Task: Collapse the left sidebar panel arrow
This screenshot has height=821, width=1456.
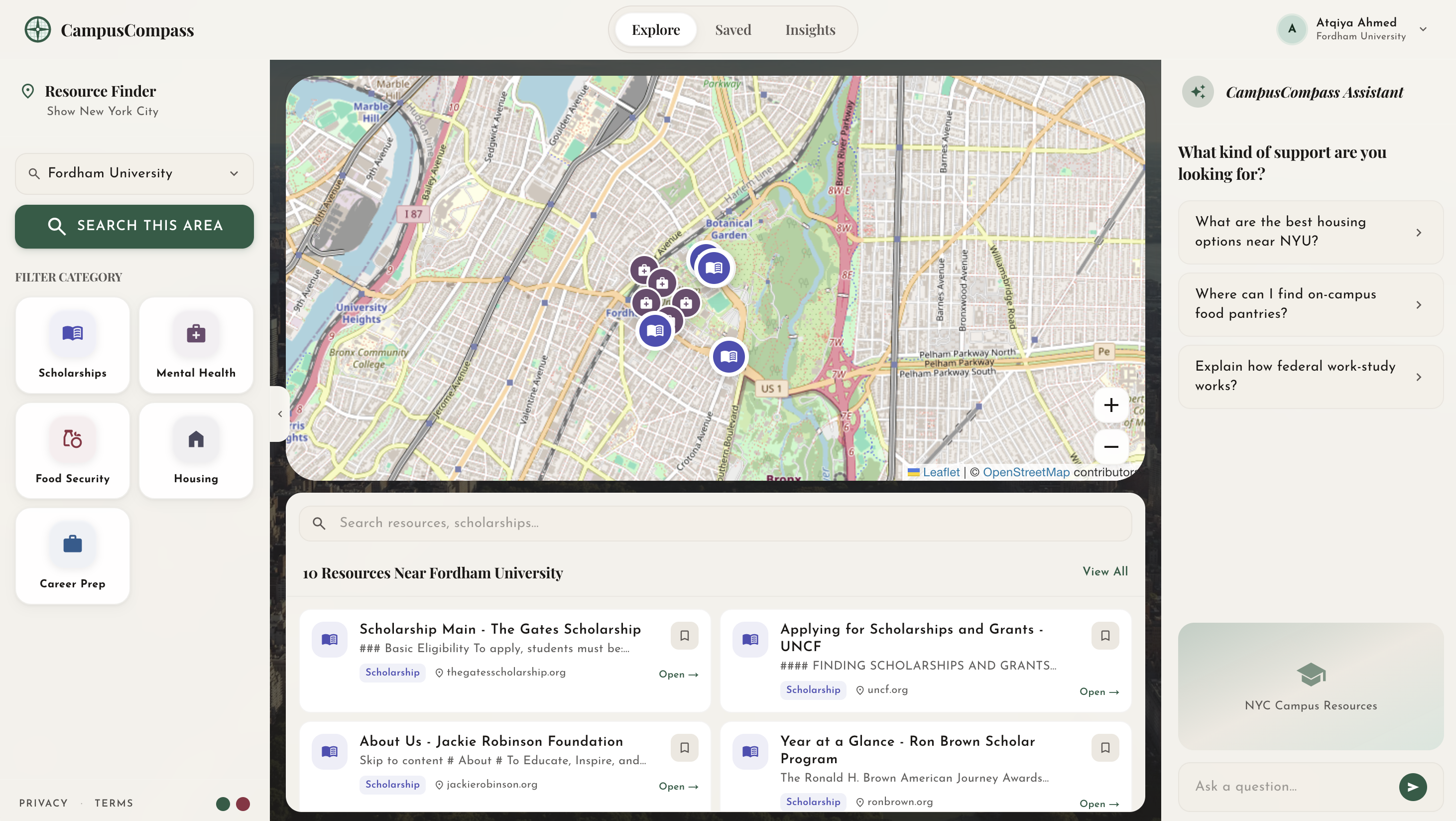Action: (x=280, y=414)
